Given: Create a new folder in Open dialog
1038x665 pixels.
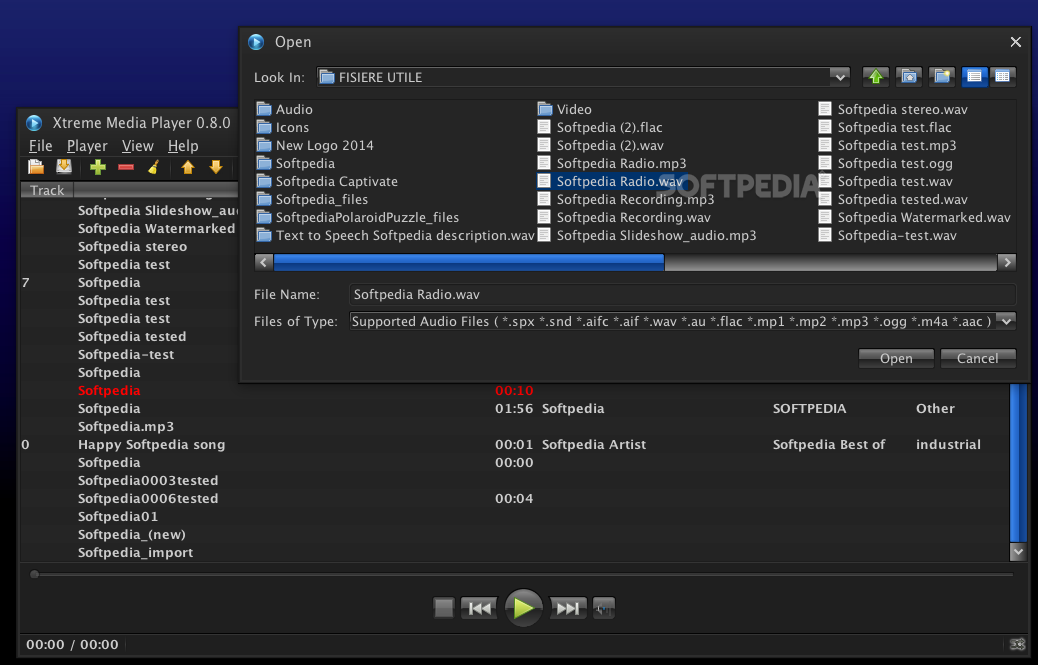Looking at the screenshot, I should pos(941,77).
